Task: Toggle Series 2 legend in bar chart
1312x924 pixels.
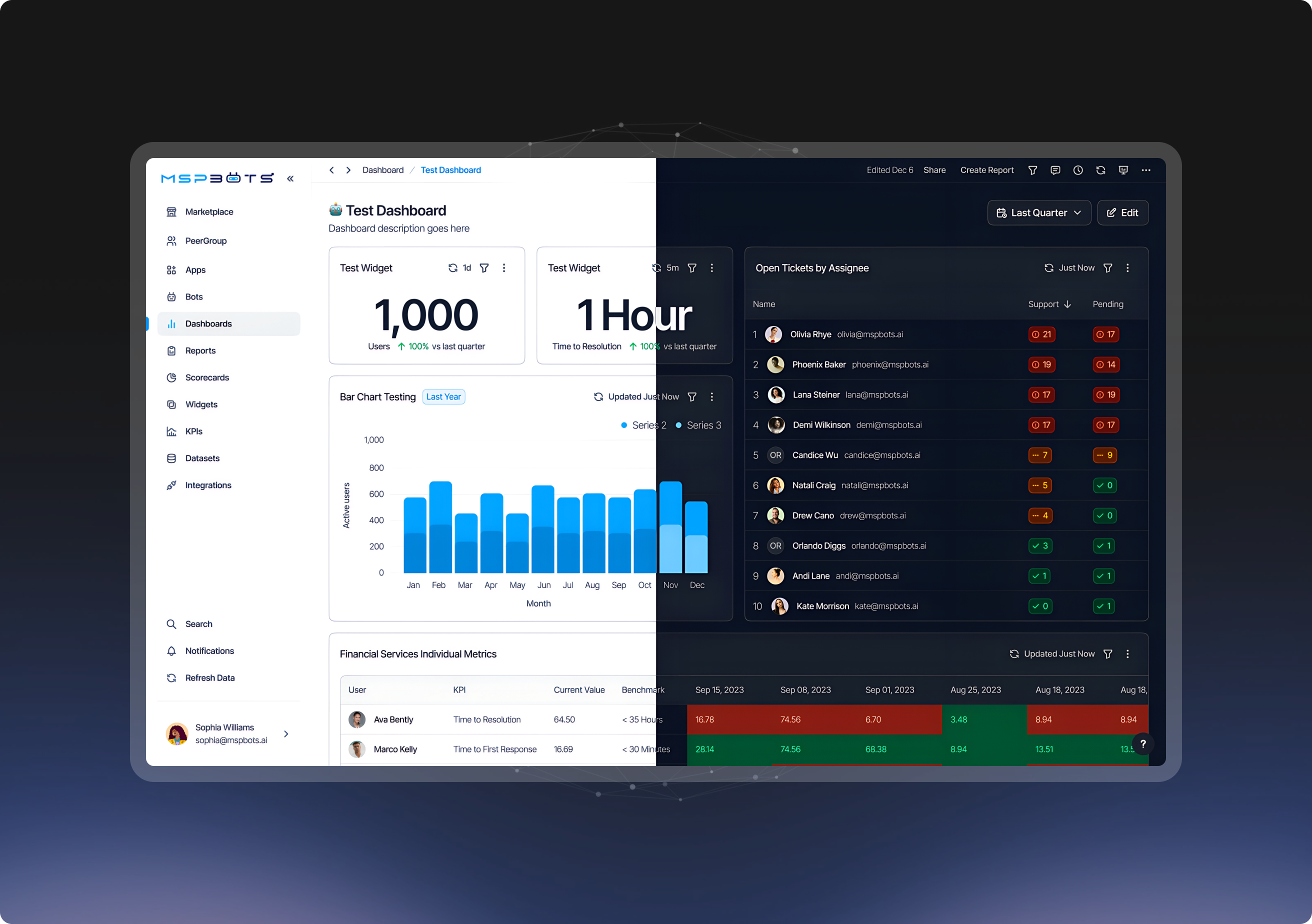Action: 643,425
